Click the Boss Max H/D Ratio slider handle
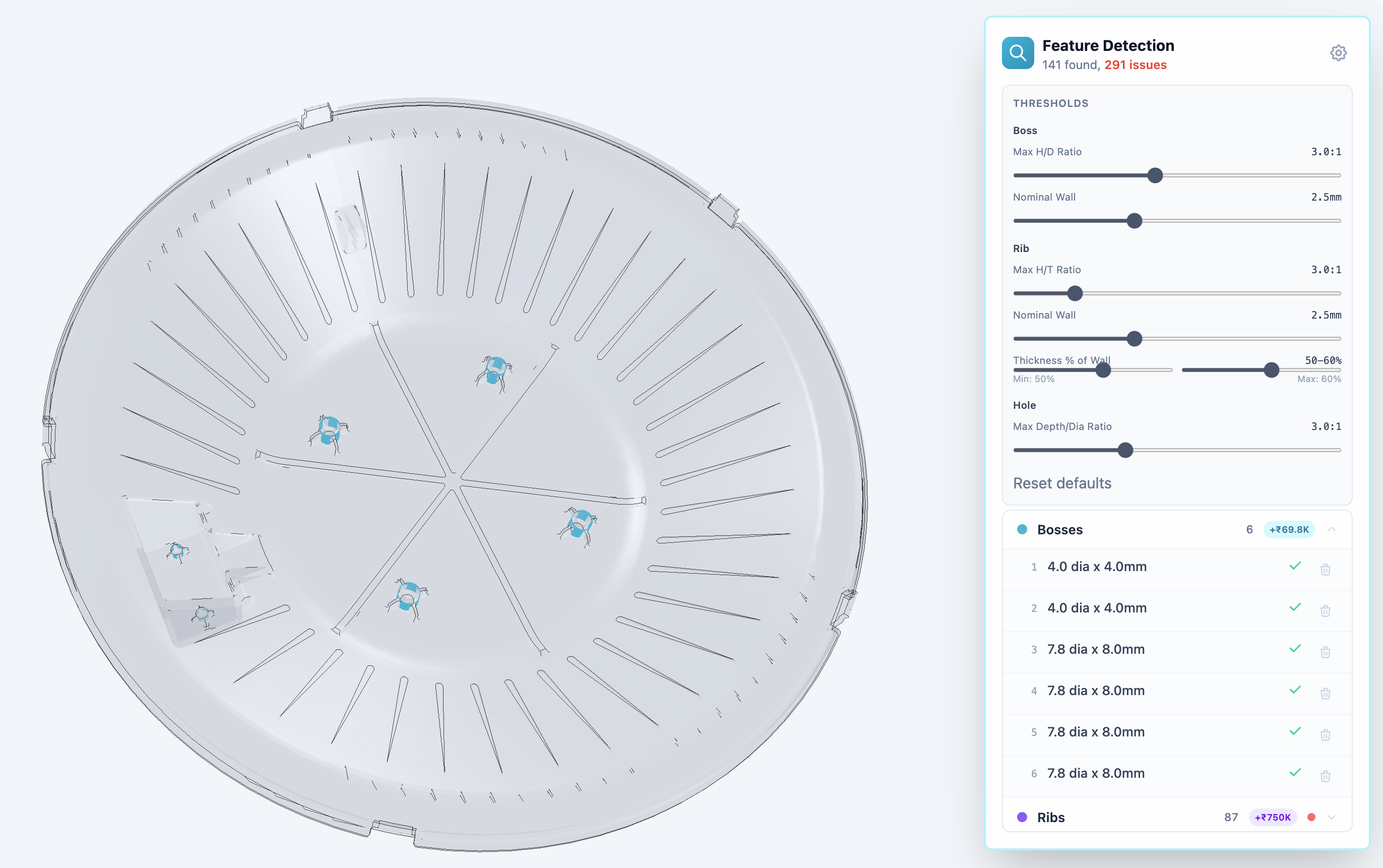The image size is (1383, 868). [1155, 175]
